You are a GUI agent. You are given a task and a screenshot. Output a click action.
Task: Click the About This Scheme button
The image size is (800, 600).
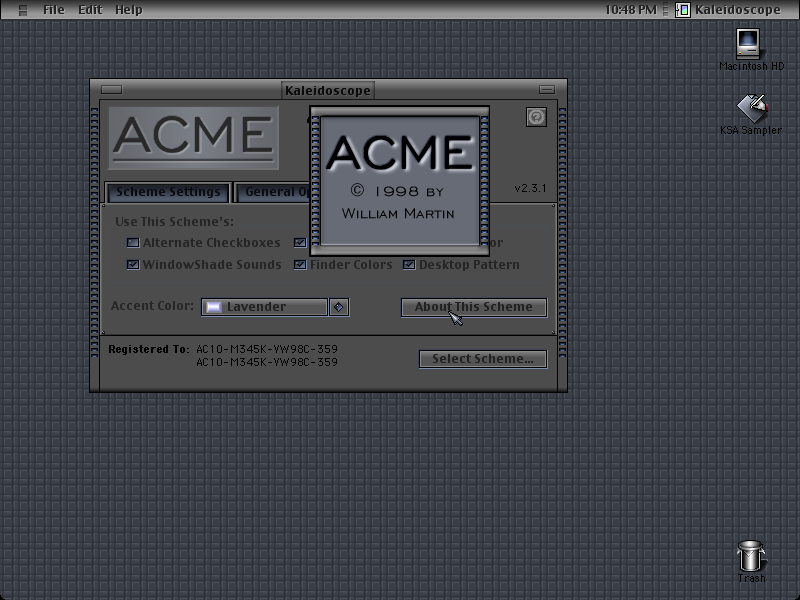point(473,307)
